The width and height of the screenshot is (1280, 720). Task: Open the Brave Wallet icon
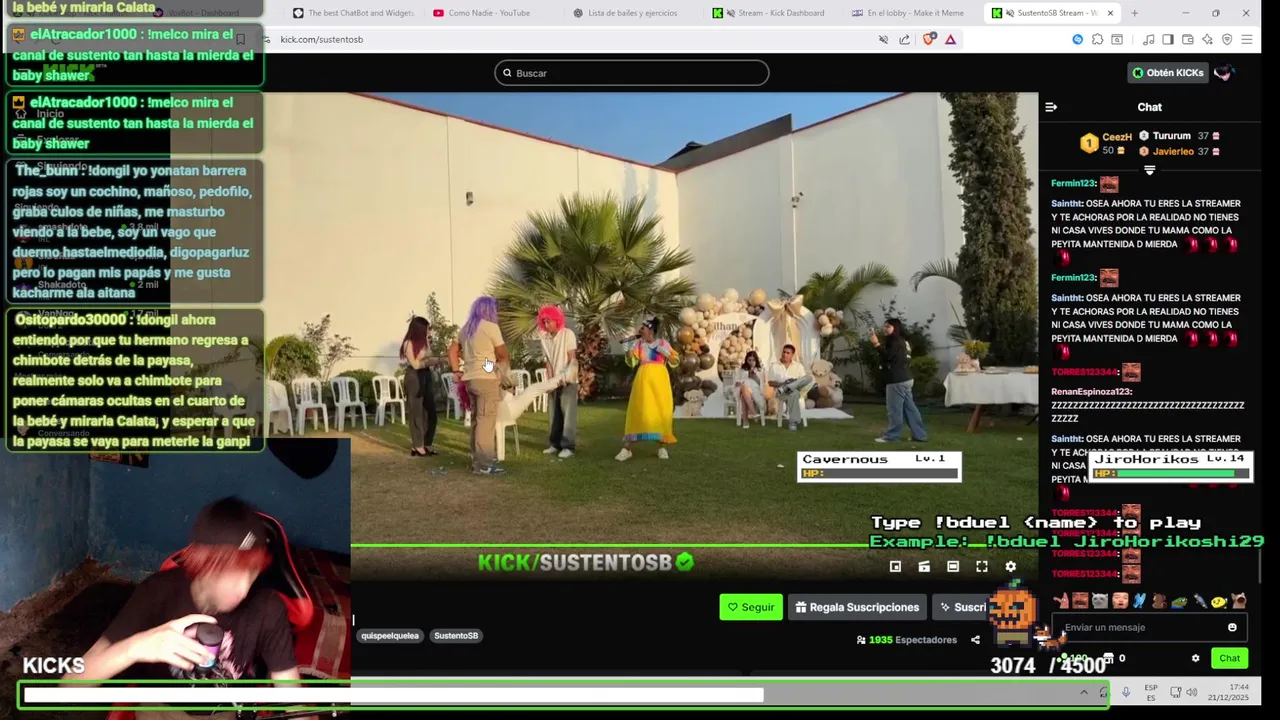pos(1188,39)
